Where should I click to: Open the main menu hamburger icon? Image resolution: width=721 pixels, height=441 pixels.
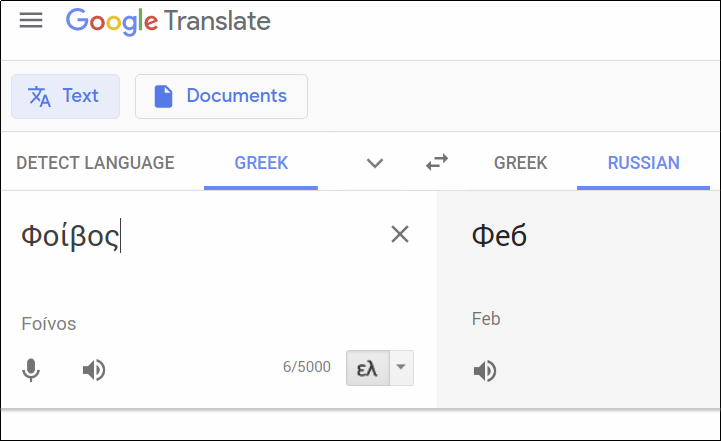click(x=31, y=21)
